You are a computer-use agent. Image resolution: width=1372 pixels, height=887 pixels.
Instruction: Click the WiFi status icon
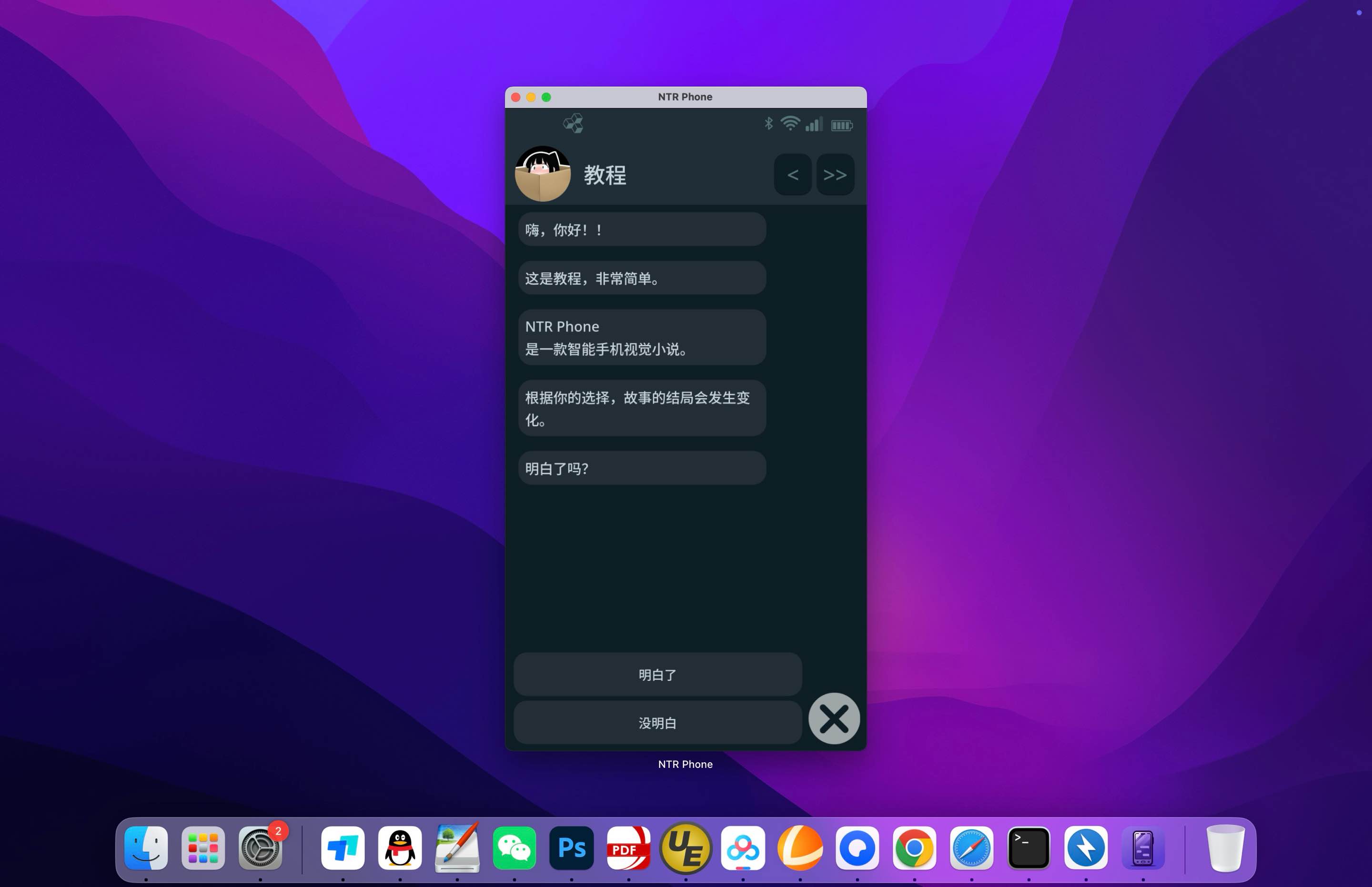pyautogui.click(x=791, y=123)
